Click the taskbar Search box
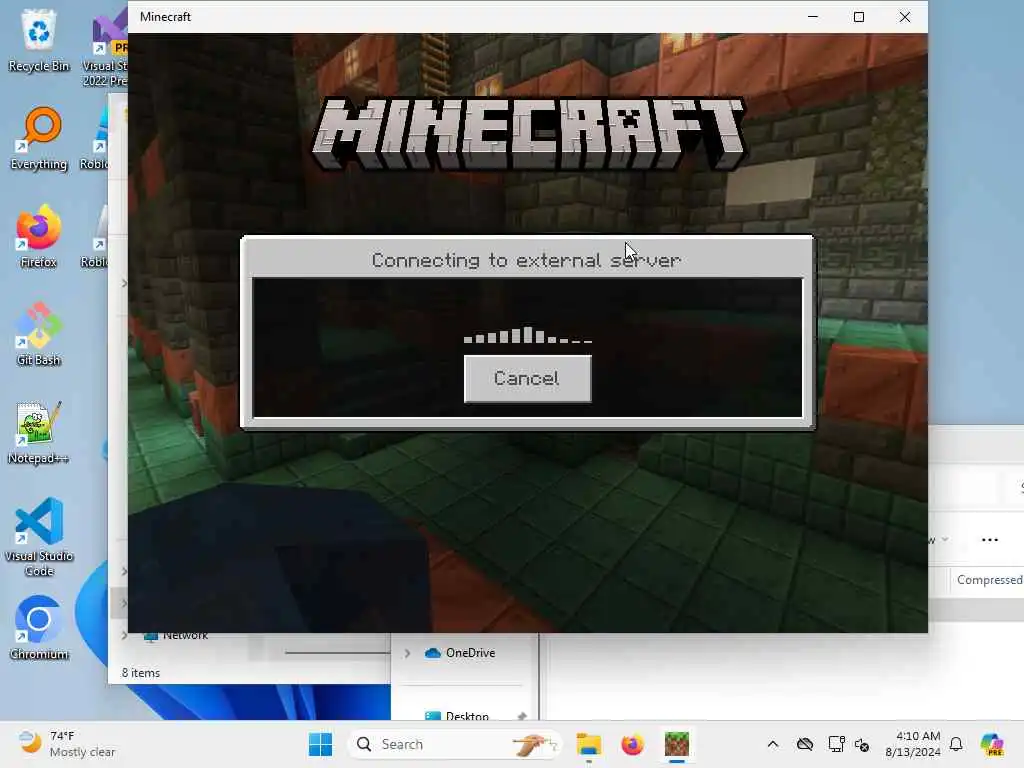Screen dimensions: 1024x768 pyautogui.click(x=454, y=744)
